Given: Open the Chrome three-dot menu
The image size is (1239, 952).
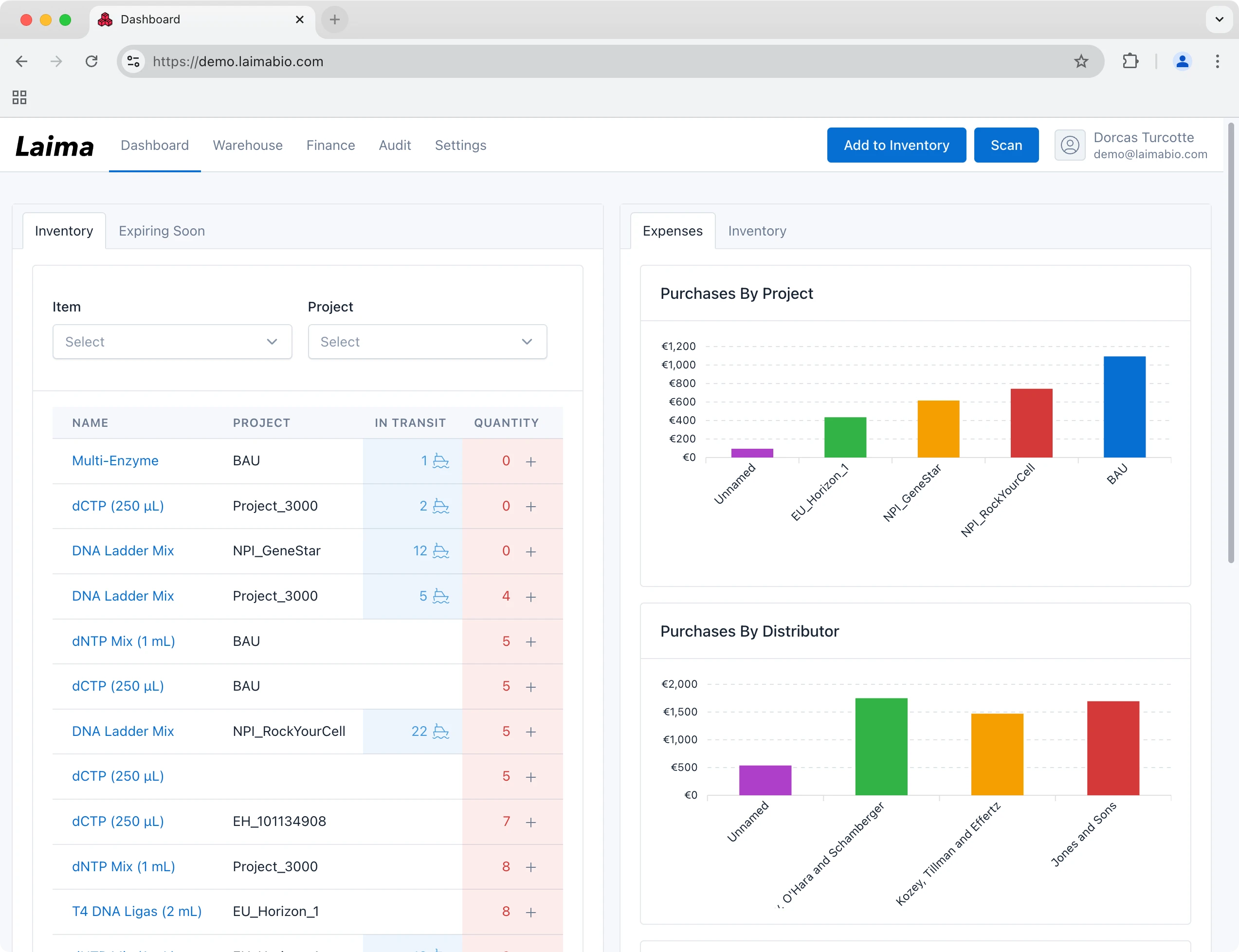Looking at the screenshot, I should pyautogui.click(x=1217, y=61).
